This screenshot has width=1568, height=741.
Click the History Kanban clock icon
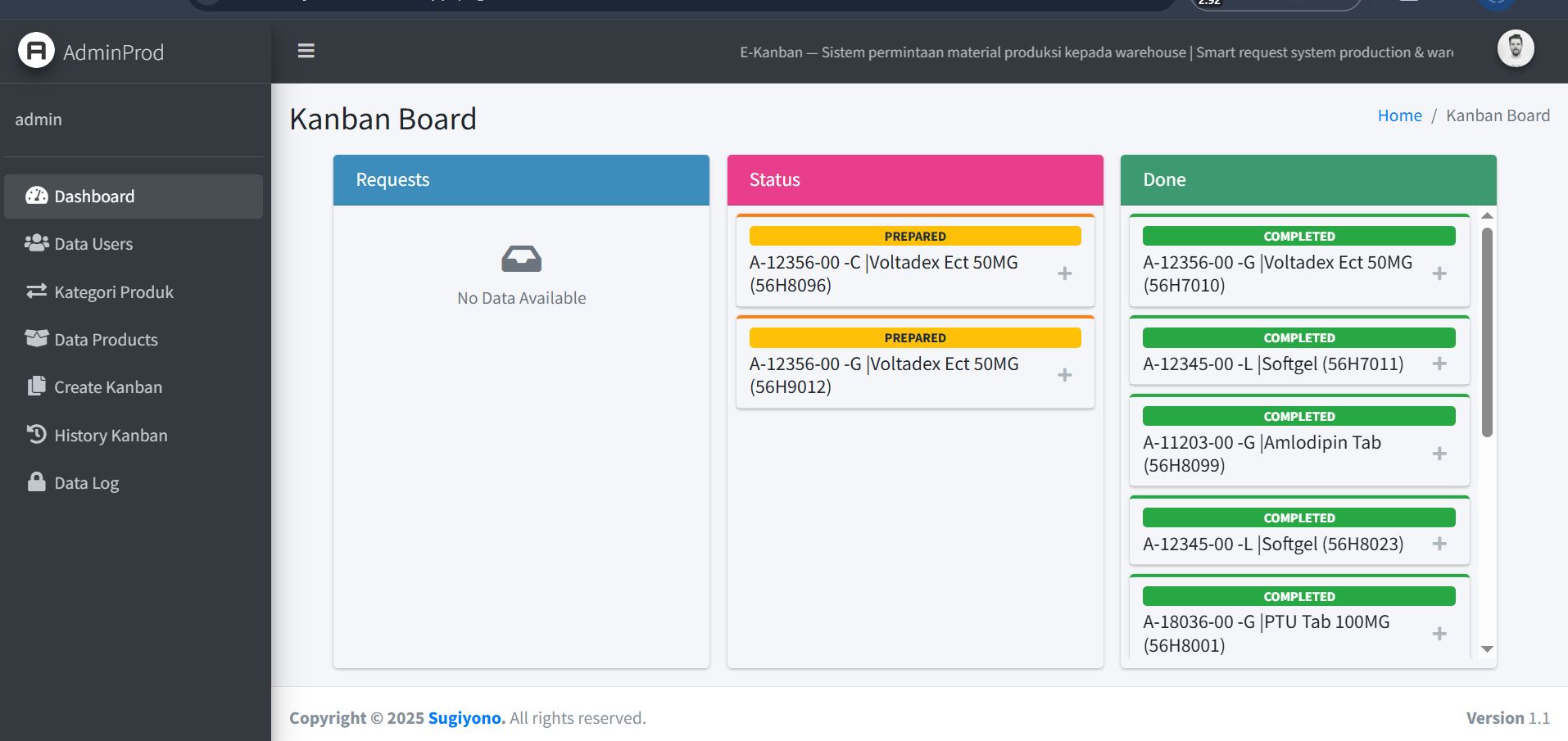pos(36,434)
